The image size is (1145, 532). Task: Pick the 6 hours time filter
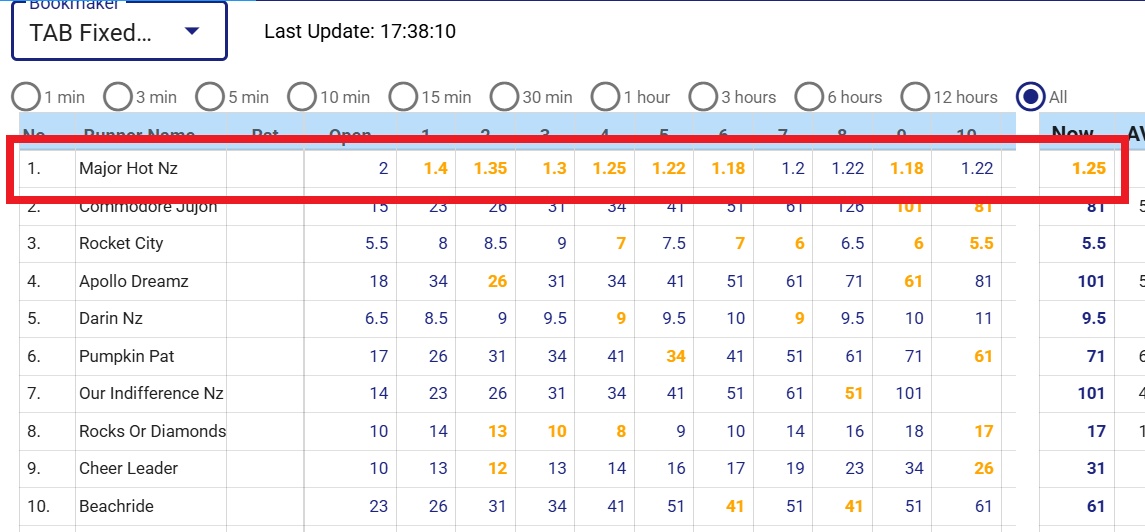[x=810, y=97]
